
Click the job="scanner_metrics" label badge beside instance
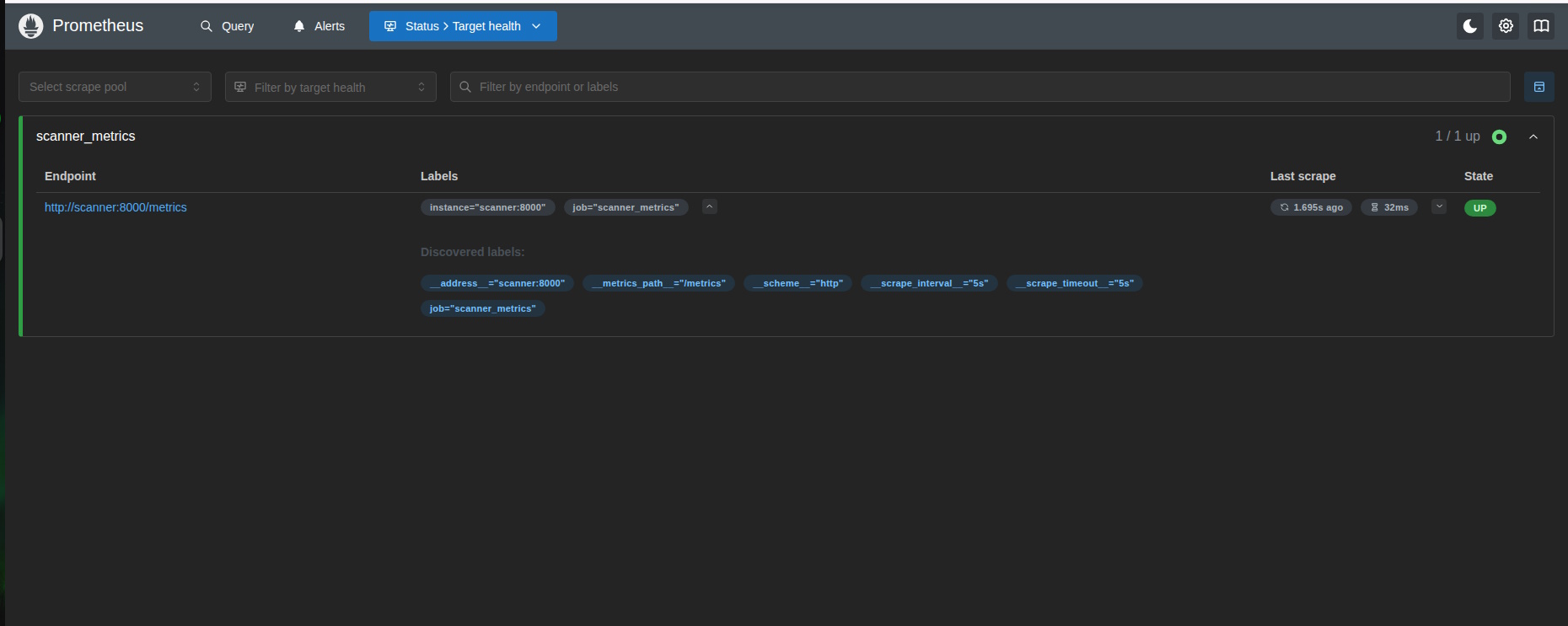pos(626,207)
